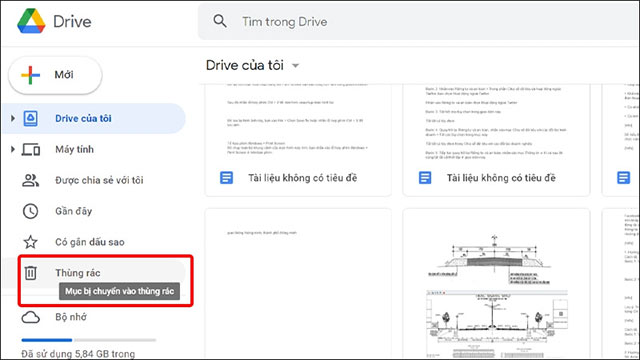
Task: Click first document's title 'Tài liệu không có tiêu đề'
Action: (x=302, y=178)
